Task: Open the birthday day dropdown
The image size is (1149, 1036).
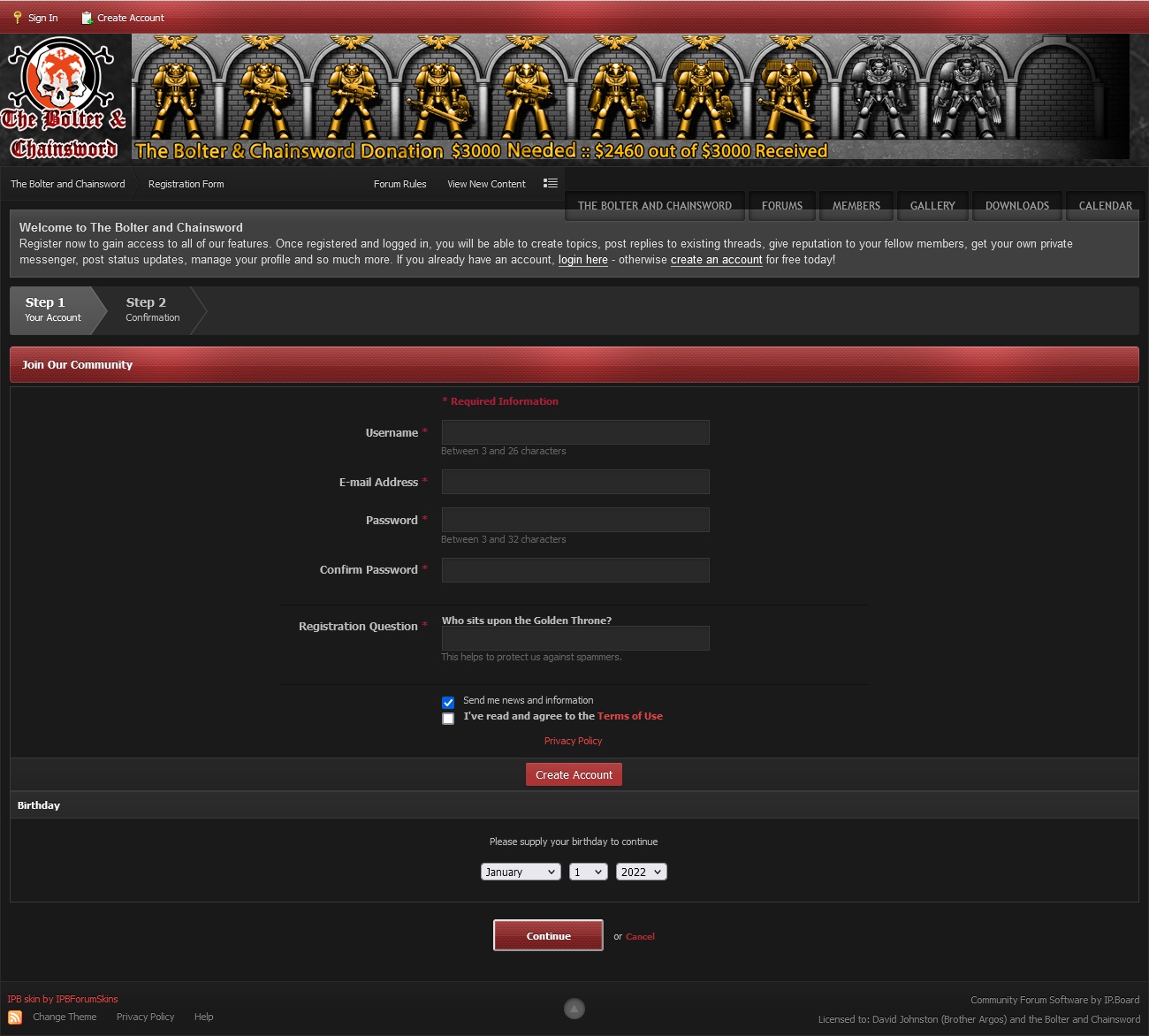Action: coord(588,872)
